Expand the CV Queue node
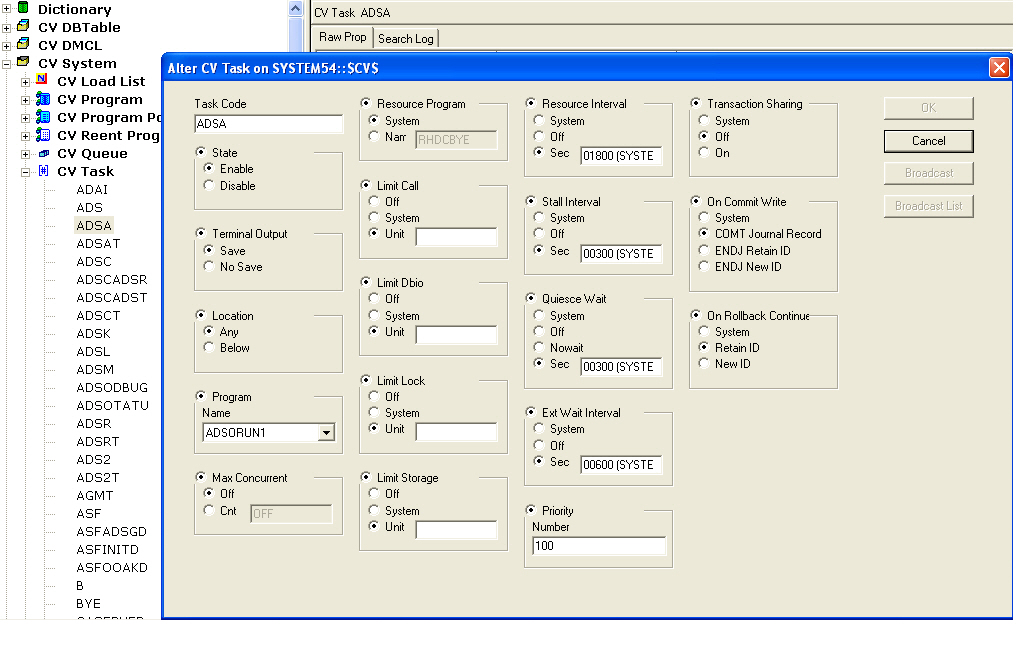This screenshot has height=650, width=1024. (25, 154)
